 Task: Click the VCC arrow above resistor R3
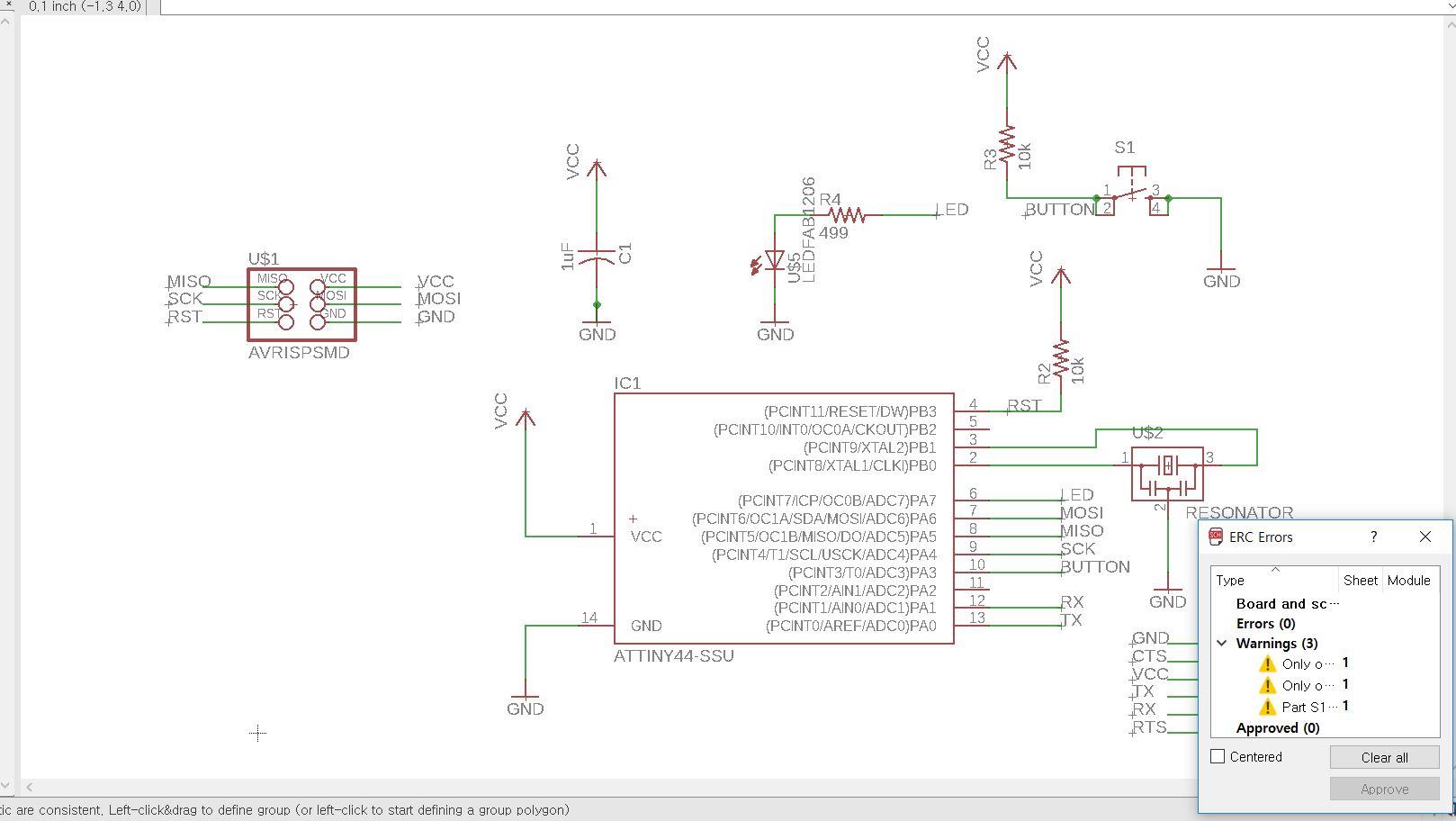click(1007, 61)
